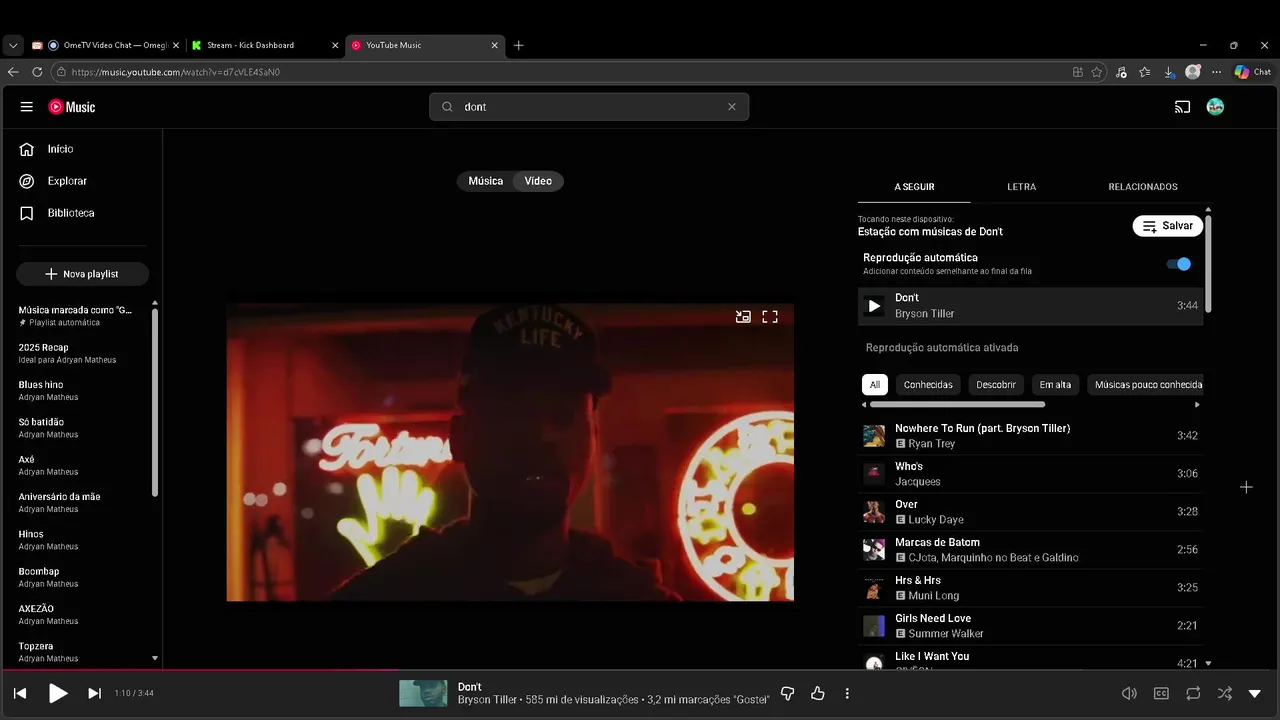
Task: Click the filter chips horizontal scrollbar
Action: (x=957, y=405)
